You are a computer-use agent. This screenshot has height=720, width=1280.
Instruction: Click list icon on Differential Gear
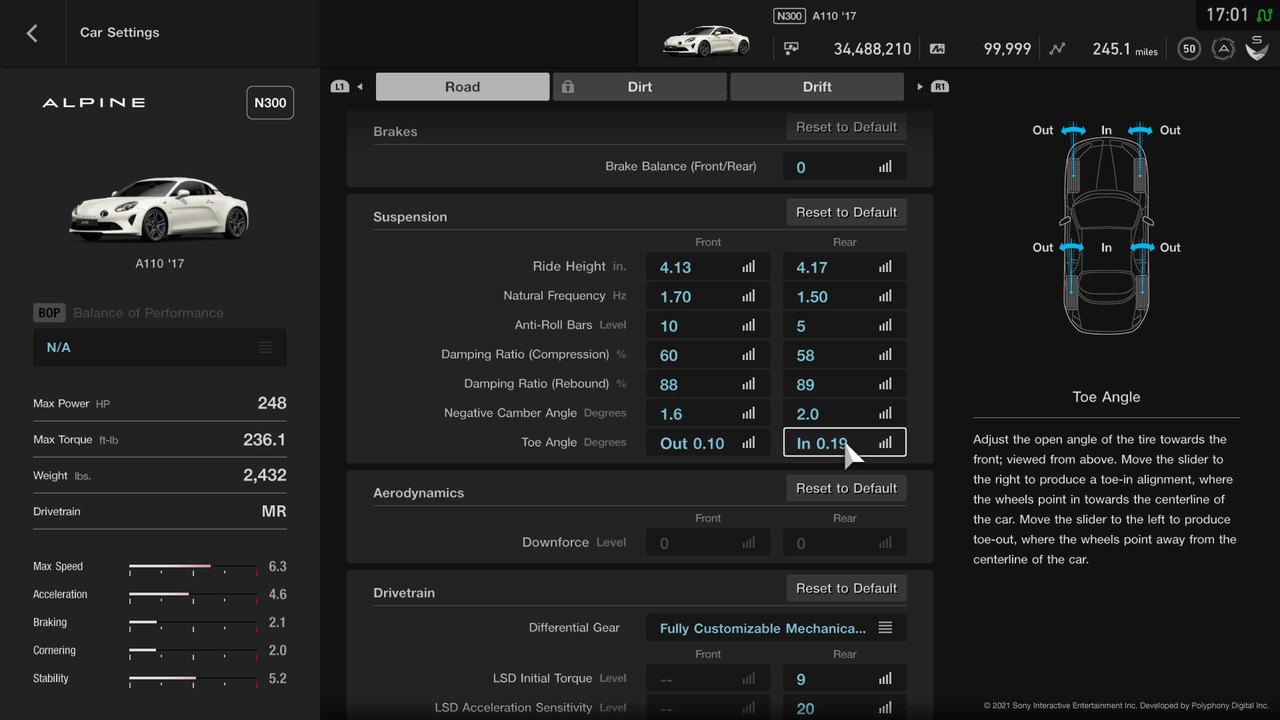coord(885,628)
